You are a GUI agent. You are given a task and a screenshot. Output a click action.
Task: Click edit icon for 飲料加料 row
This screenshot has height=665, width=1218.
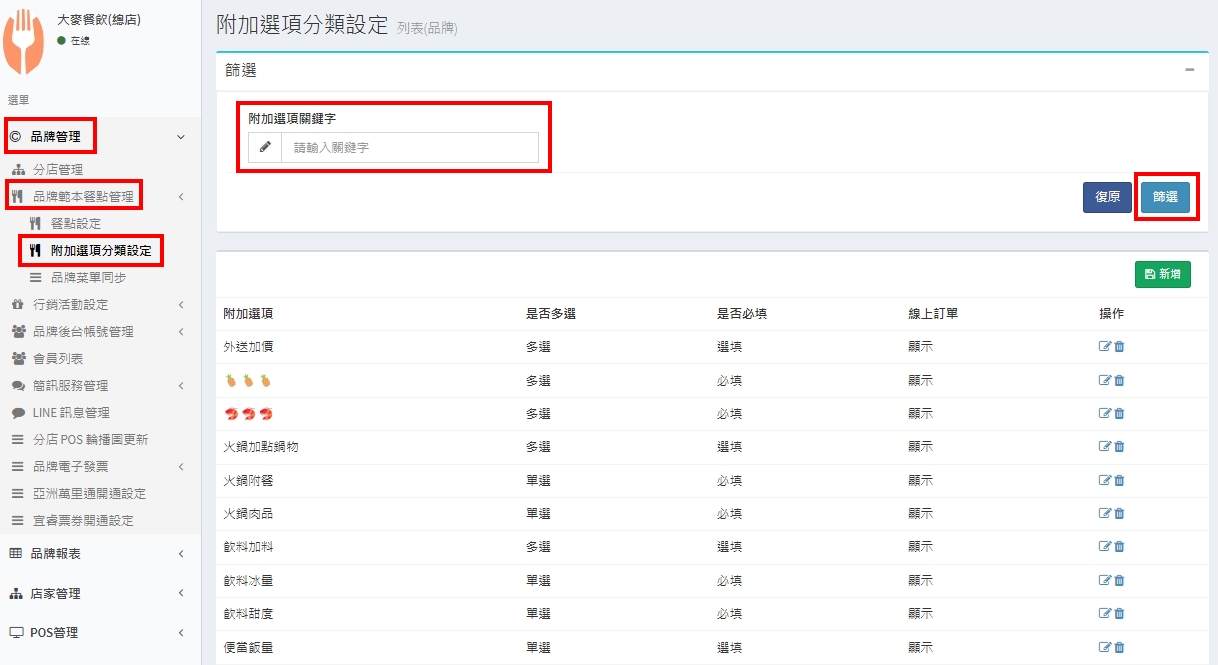(x=1105, y=547)
